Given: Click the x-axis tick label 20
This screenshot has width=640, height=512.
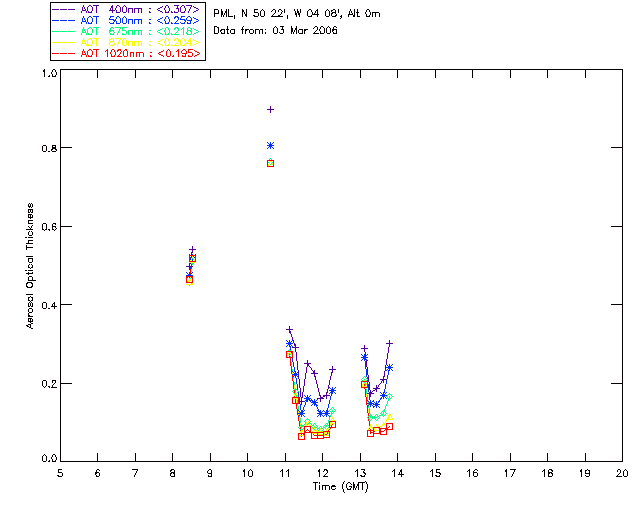Looking at the screenshot, I should point(622,474).
